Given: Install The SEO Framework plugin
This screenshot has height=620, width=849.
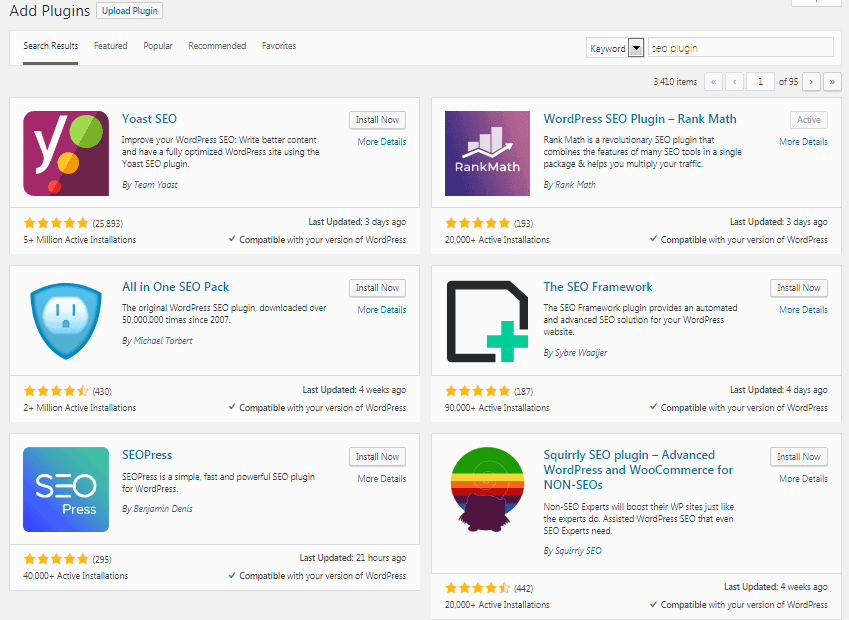Looking at the screenshot, I should (799, 288).
